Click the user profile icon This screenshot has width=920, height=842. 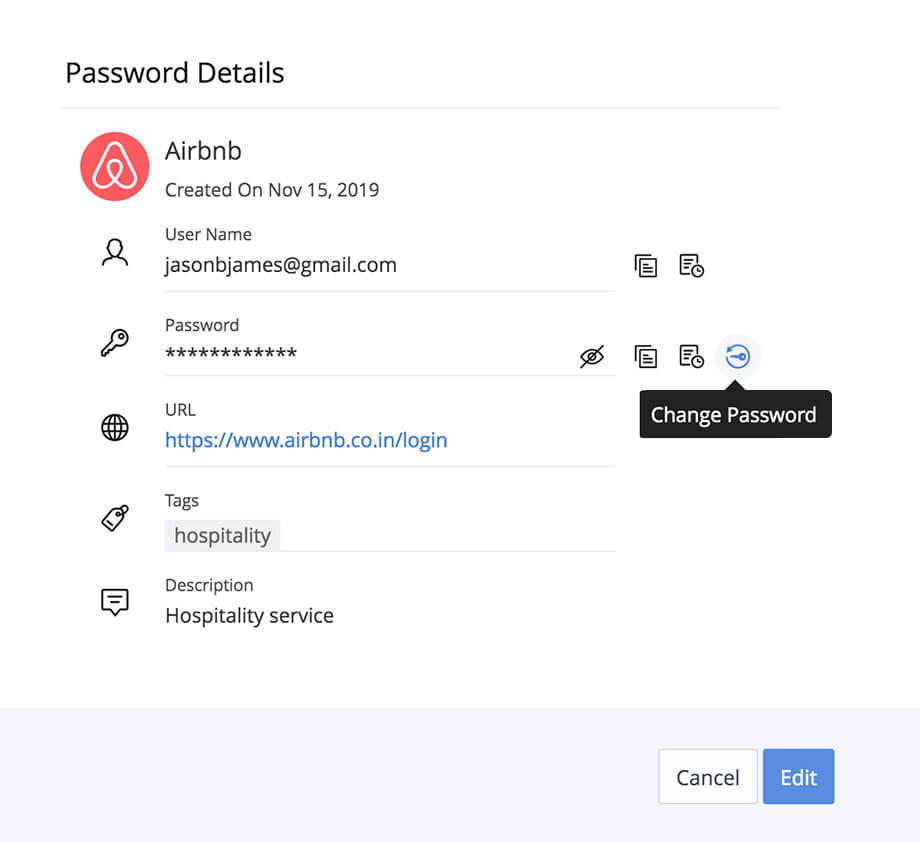[x=115, y=253]
